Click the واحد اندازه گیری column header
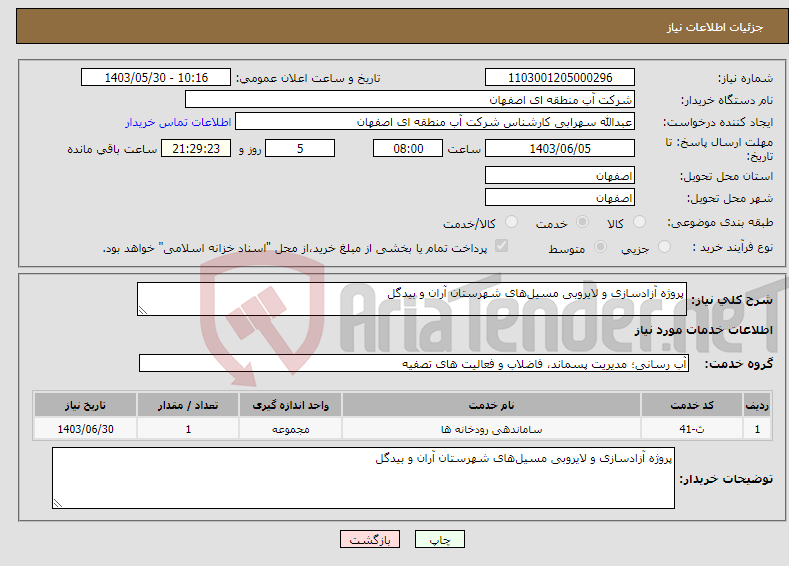Screen dimensions: 789x566 pos(290,405)
